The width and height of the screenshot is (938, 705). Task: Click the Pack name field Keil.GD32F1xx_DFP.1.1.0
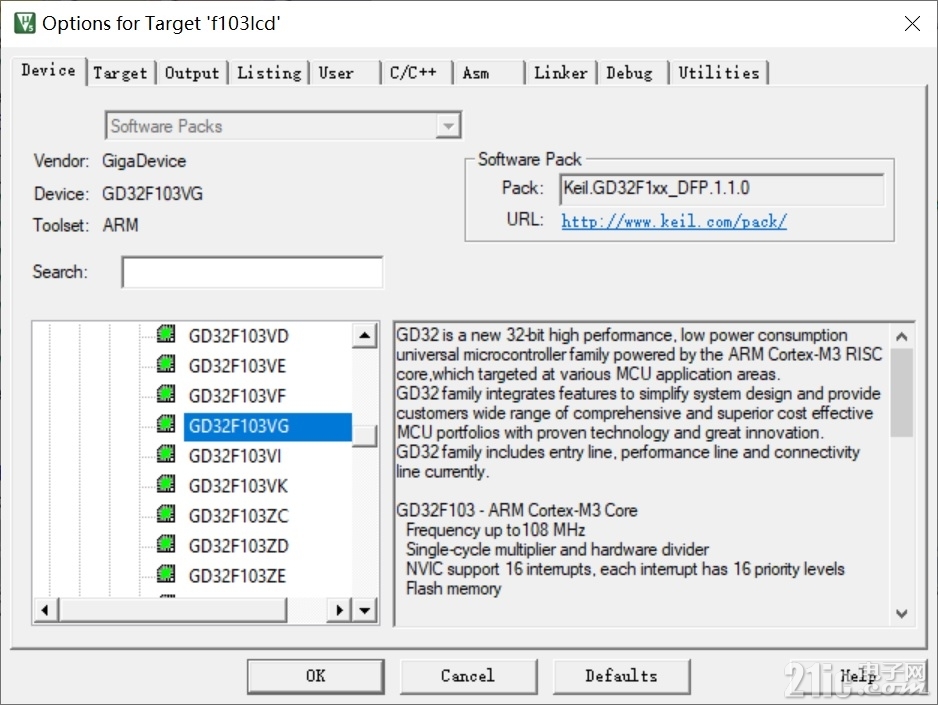click(x=721, y=189)
